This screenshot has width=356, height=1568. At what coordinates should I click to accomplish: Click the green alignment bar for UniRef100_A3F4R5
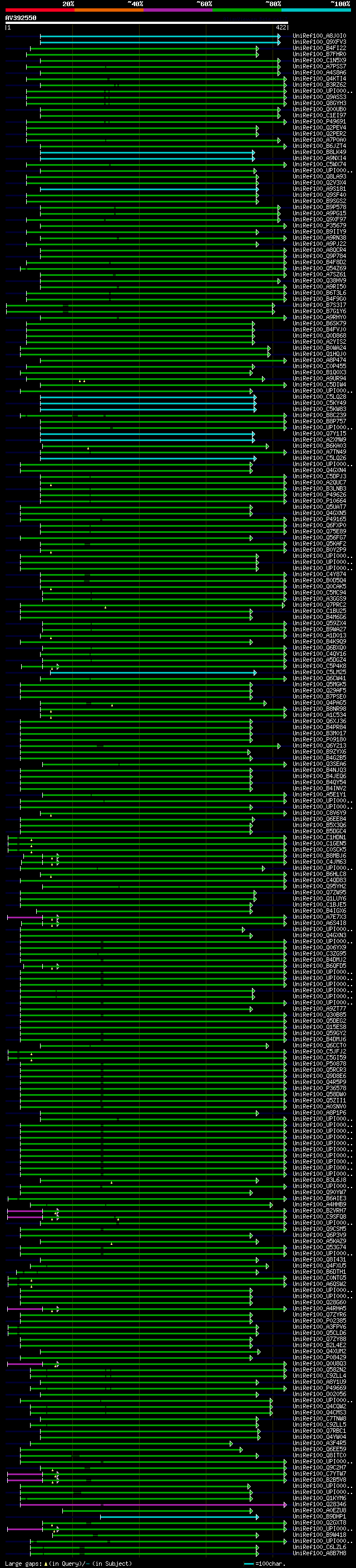point(130,1443)
